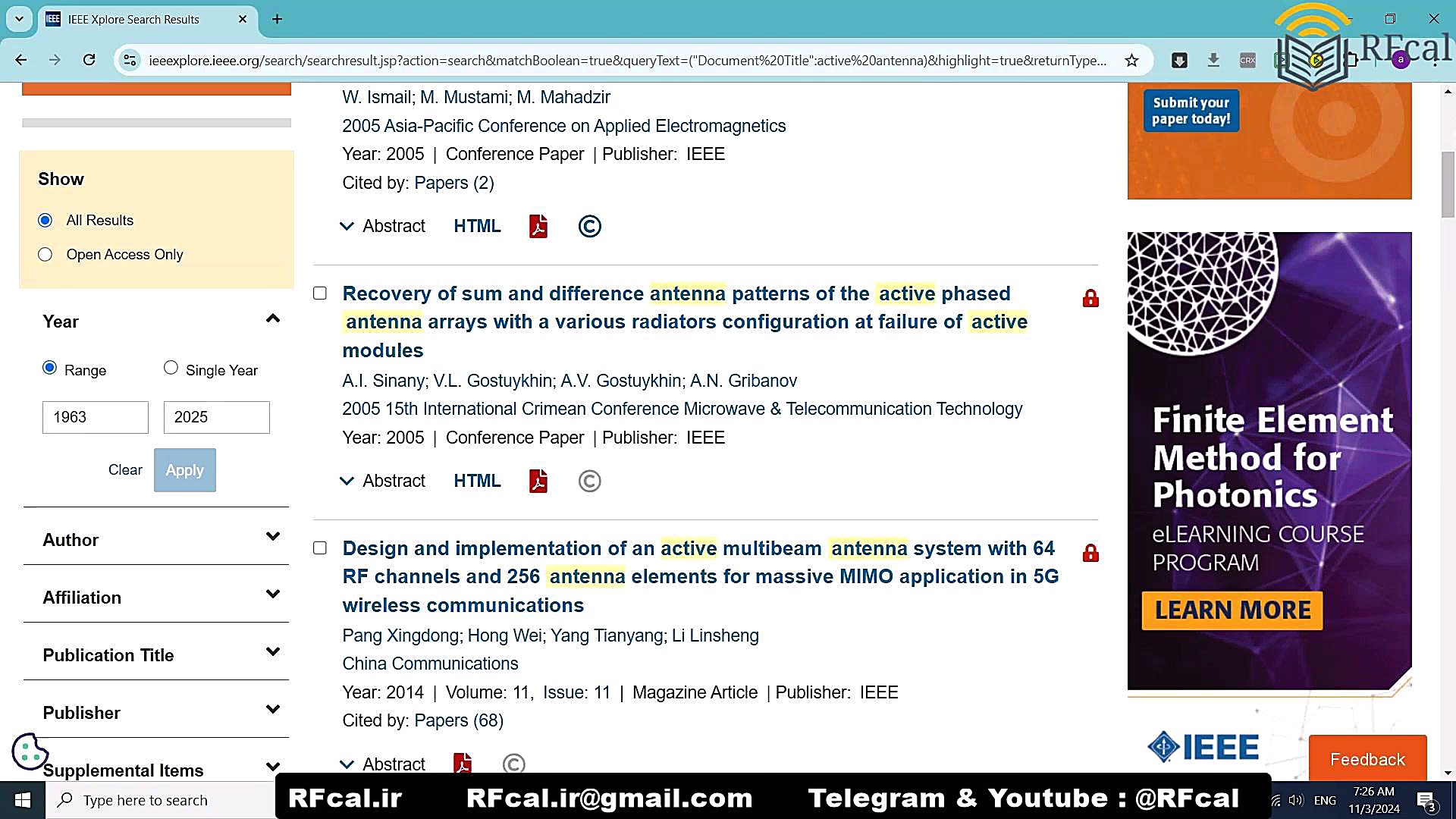This screenshot has width=1456, height=819.
Task: Click the start year field showing 1963
Action: coord(96,417)
